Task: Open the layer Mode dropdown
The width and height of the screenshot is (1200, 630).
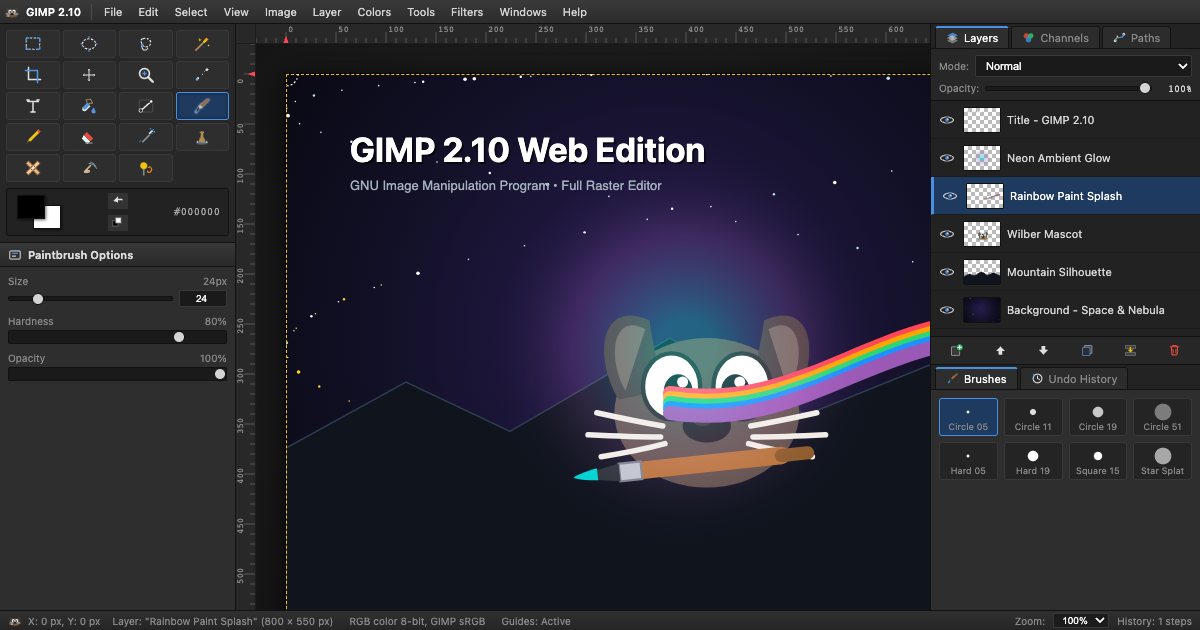Action: (1083, 66)
